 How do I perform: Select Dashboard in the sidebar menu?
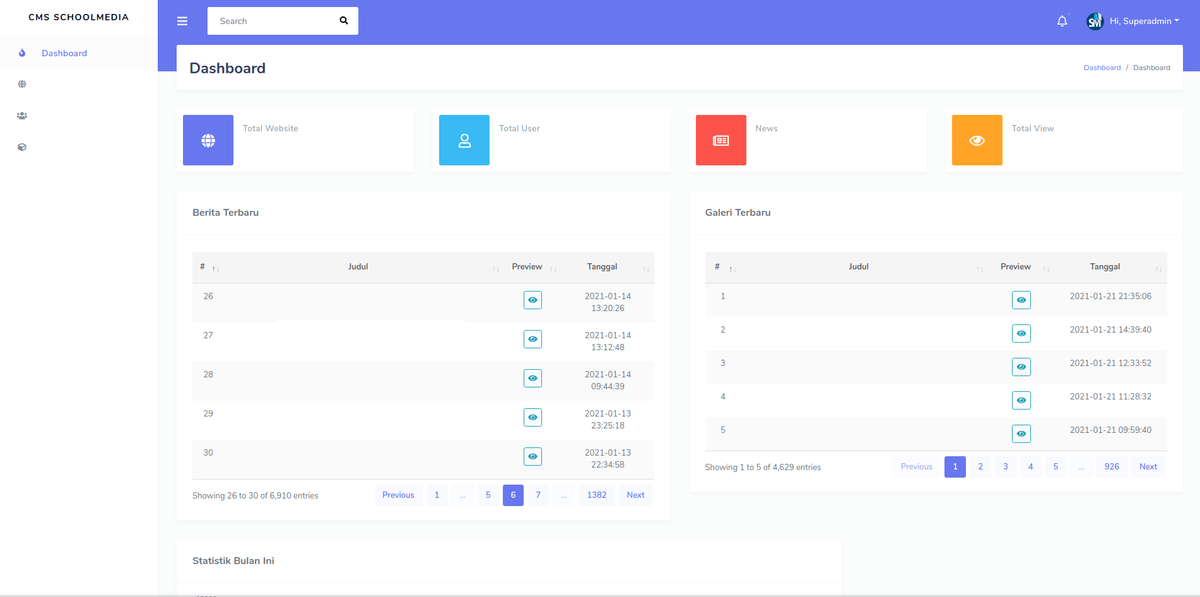(x=64, y=53)
